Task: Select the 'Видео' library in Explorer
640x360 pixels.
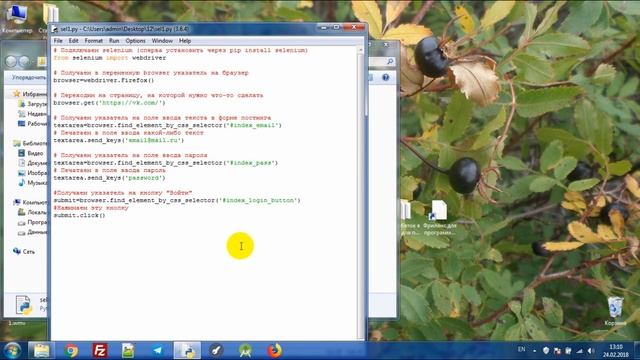Action: [x=31, y=153]
